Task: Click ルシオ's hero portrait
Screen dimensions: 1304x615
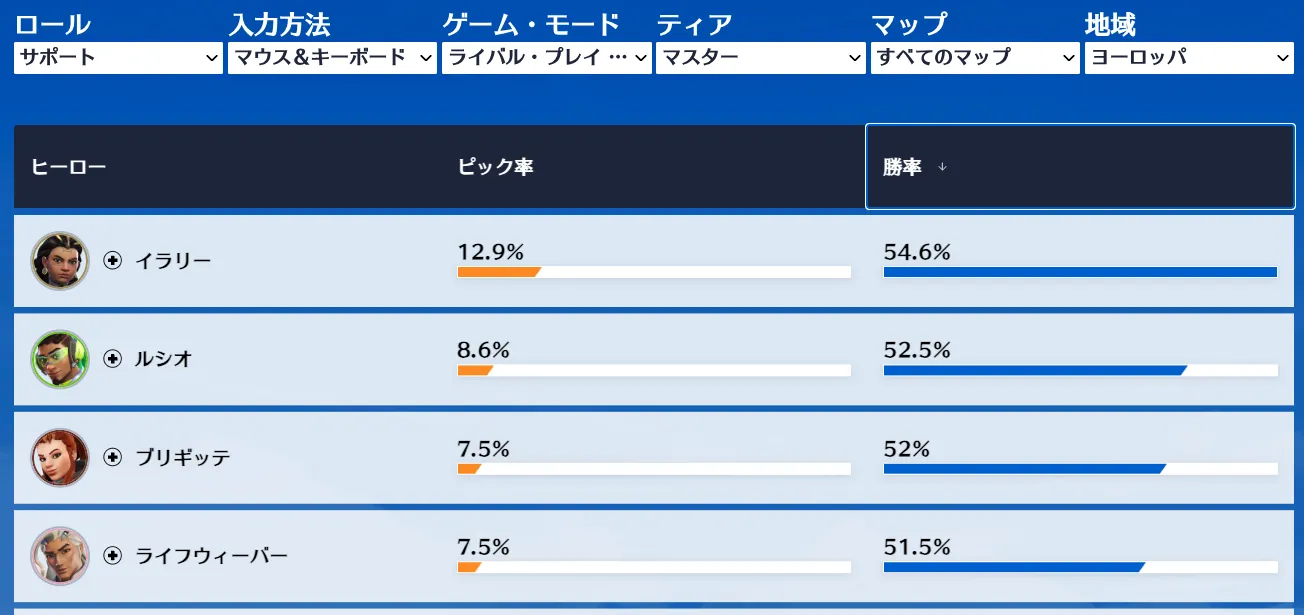Action: coord(60,358)
